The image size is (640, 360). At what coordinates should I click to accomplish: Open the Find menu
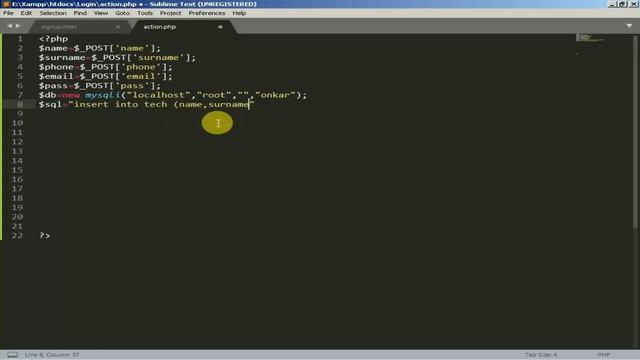(80, 13)
